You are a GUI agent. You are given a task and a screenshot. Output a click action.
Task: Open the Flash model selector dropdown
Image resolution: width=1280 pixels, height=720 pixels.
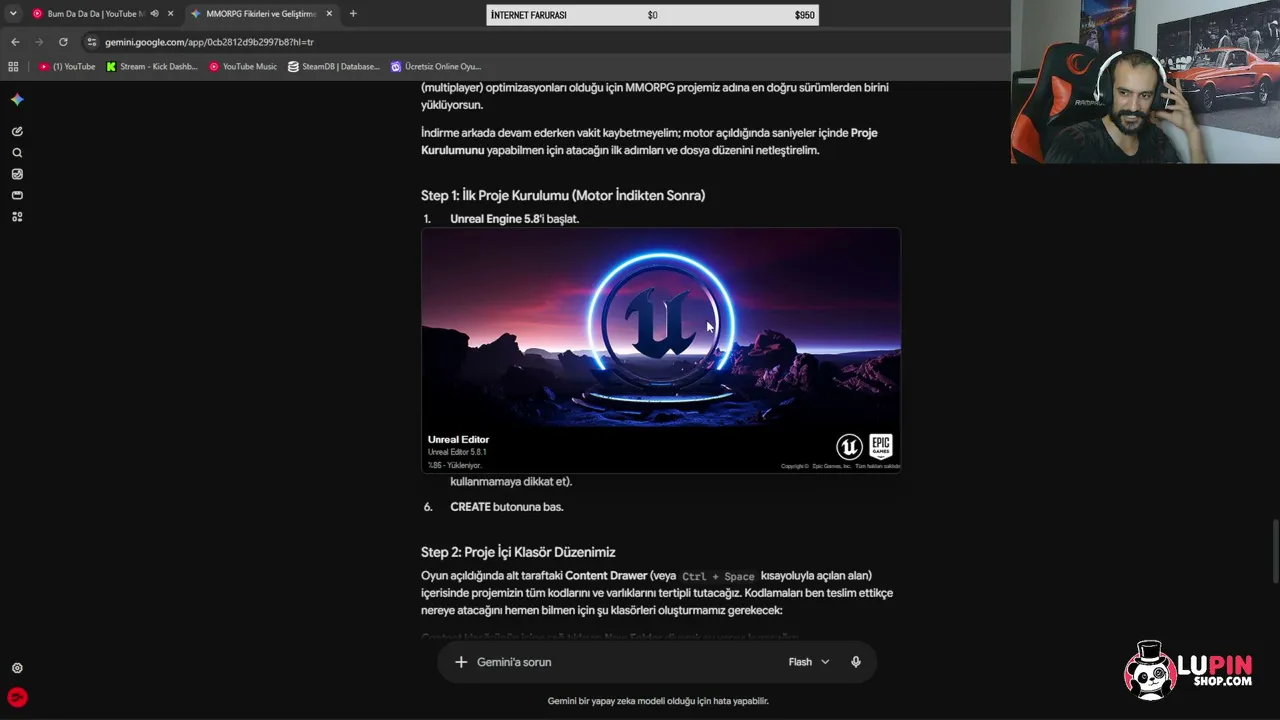pos(809,662)
